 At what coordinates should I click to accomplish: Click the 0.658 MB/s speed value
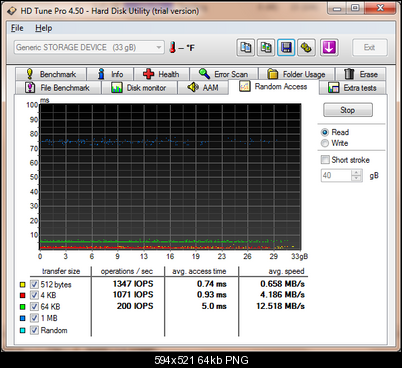282,284
